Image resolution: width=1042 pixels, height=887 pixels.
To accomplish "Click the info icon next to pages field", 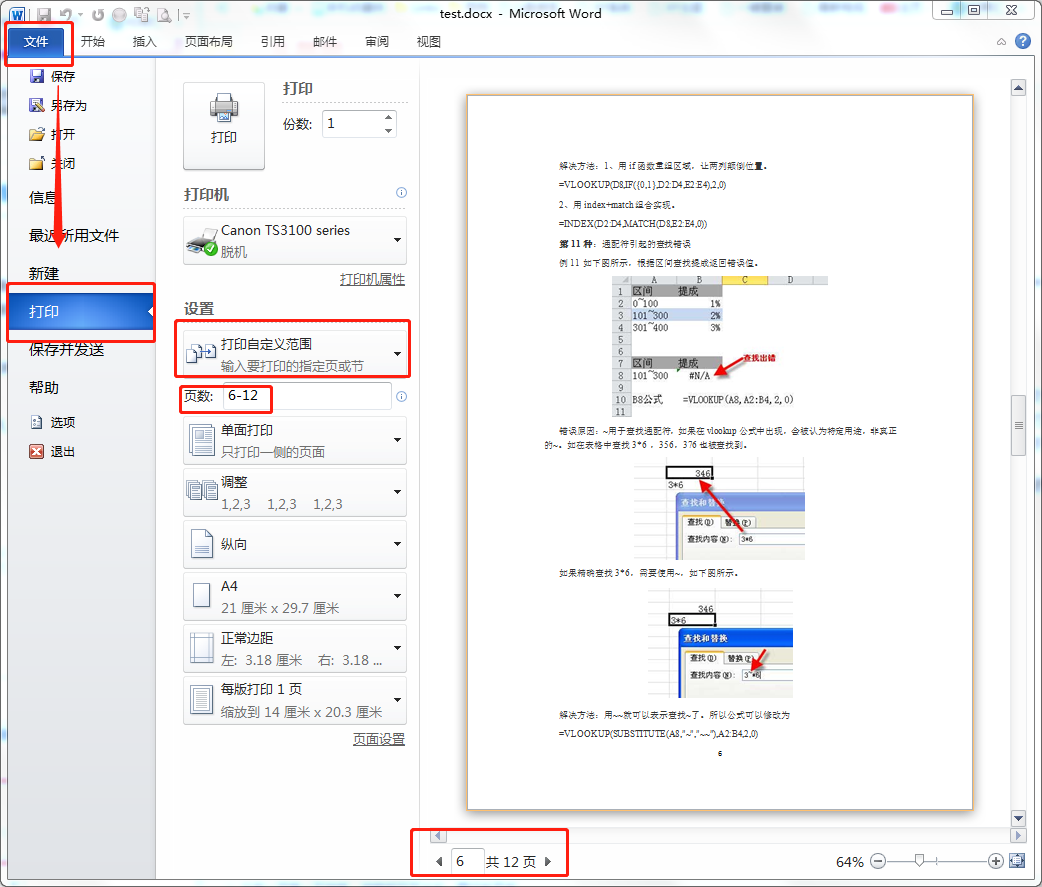I will pos(401,397).
